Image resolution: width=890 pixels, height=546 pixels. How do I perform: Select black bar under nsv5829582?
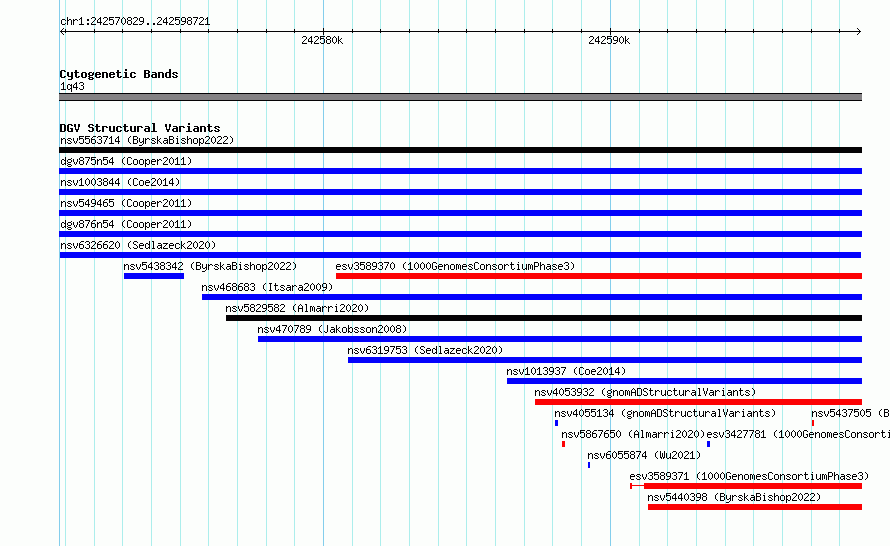click(544, 318)
